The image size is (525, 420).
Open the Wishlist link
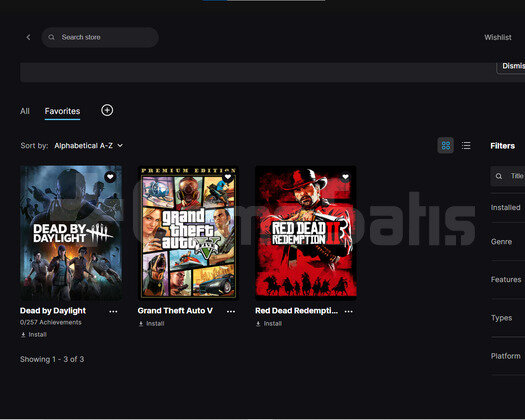pos(498,37)
